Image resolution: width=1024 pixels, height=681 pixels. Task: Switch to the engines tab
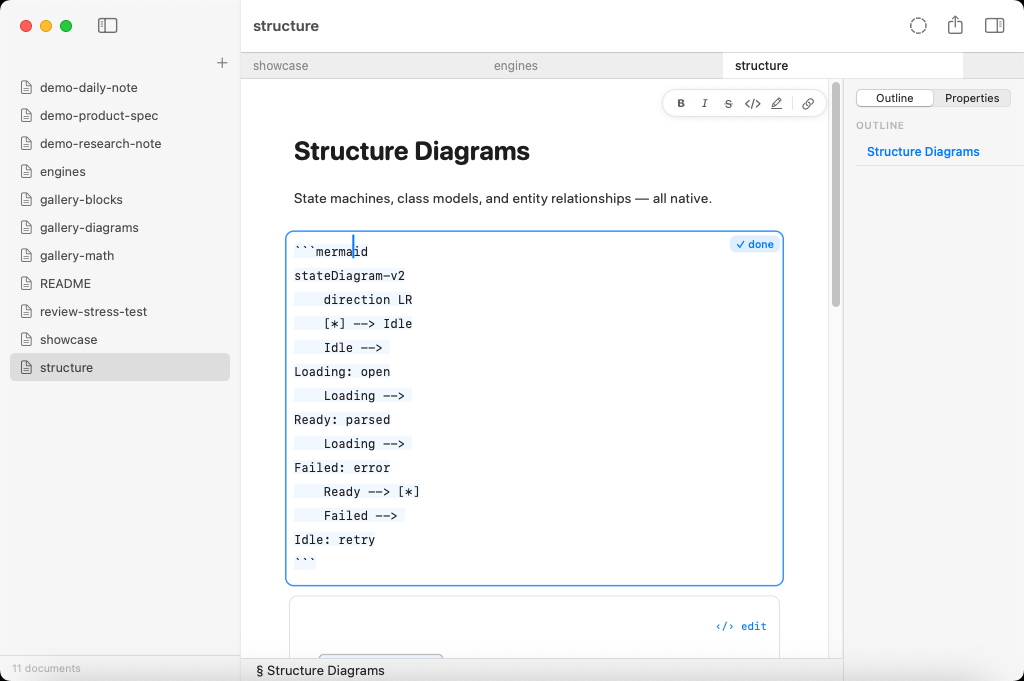pyautogui.click(x=602, y=66)
